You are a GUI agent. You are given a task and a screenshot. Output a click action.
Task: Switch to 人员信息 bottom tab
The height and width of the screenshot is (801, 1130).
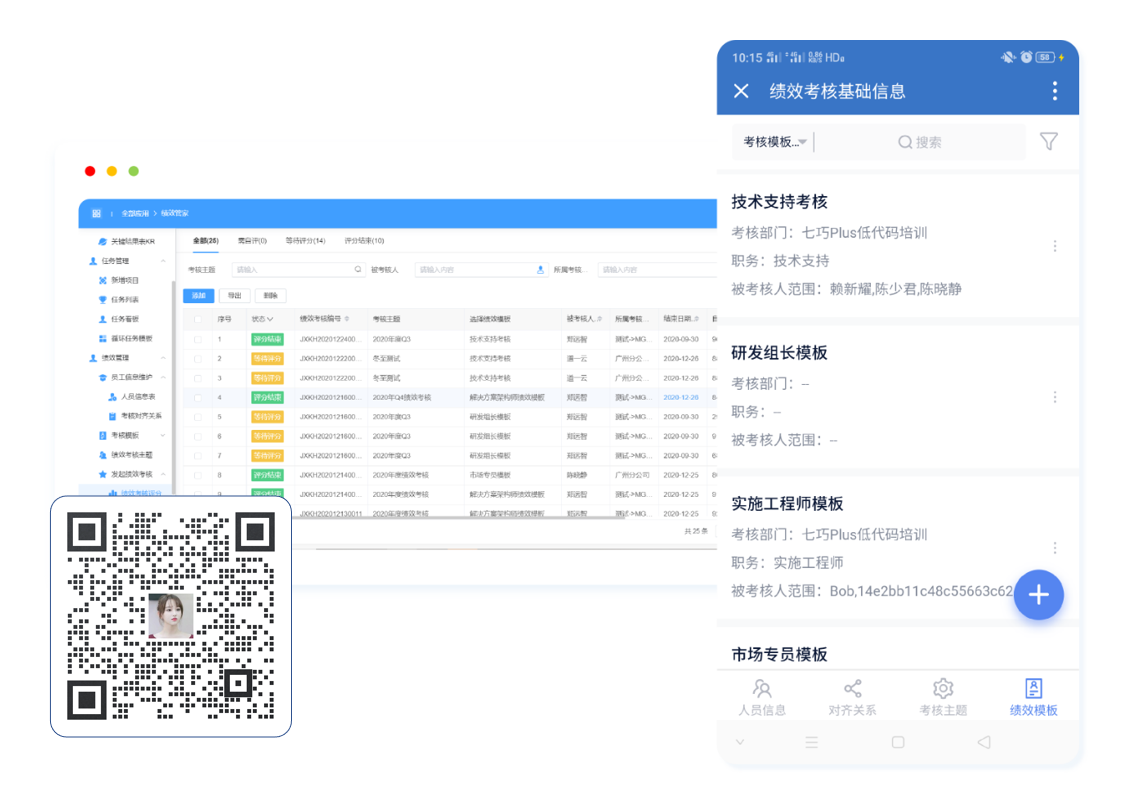[x=762, y=697]
